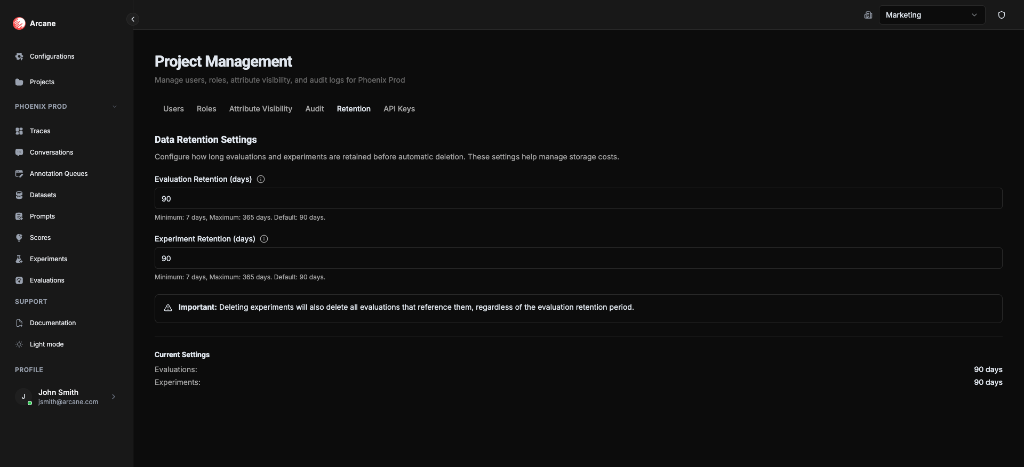The height and width of the screenshot is (467, 1024).
Task: Open Documentation link in Support
Action: pos(52,323)
